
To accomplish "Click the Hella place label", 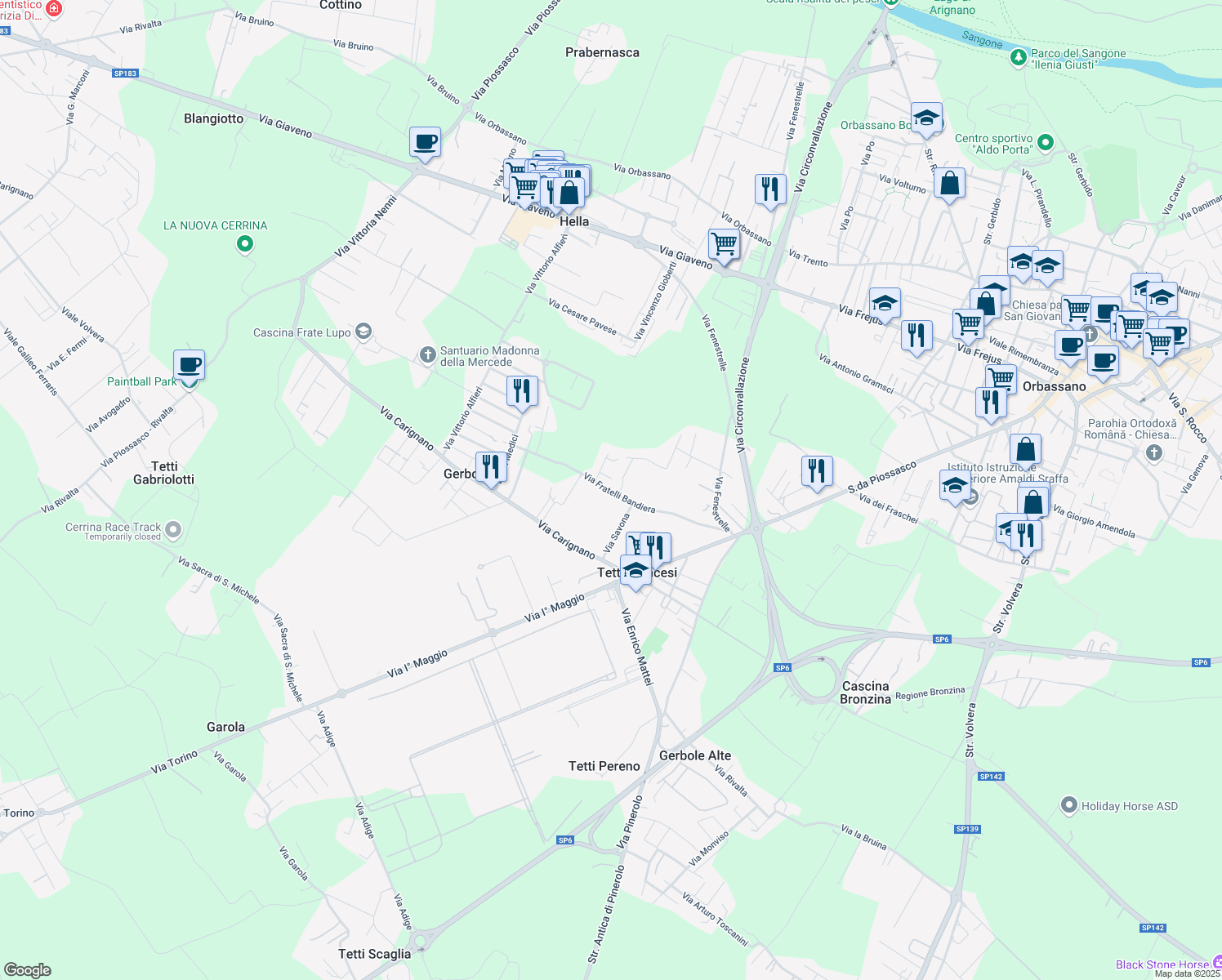I will coord(574,221).
